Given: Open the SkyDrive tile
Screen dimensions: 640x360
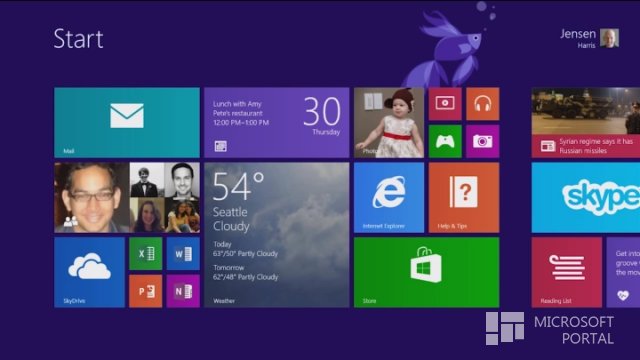Looking at the screenshot, I should tap(89, 272).
